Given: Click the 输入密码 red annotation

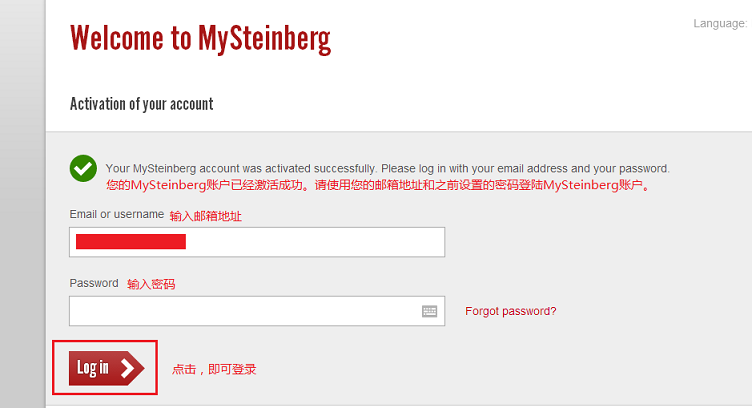Looking at the screenshot, I should click(x=151, y=285).
